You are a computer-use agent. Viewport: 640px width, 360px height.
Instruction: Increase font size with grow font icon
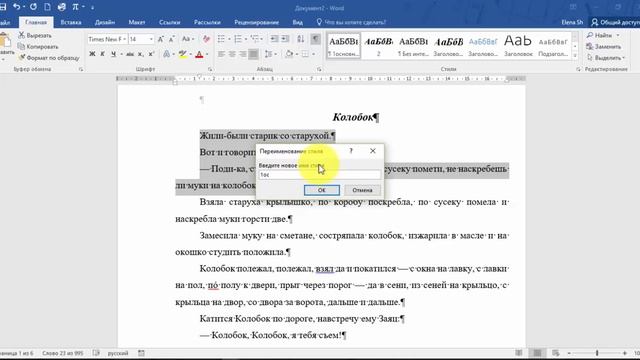tap(161, 39)
